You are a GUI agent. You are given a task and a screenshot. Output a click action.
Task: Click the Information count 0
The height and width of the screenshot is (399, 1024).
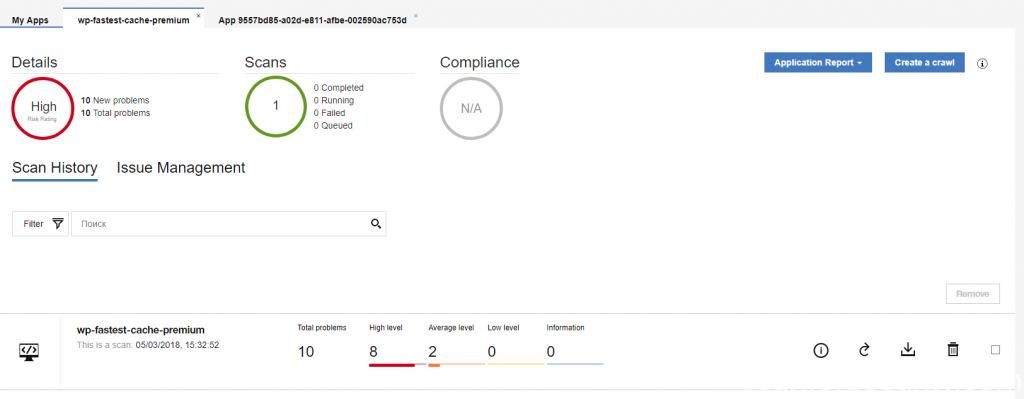click(x=551, y=352)
